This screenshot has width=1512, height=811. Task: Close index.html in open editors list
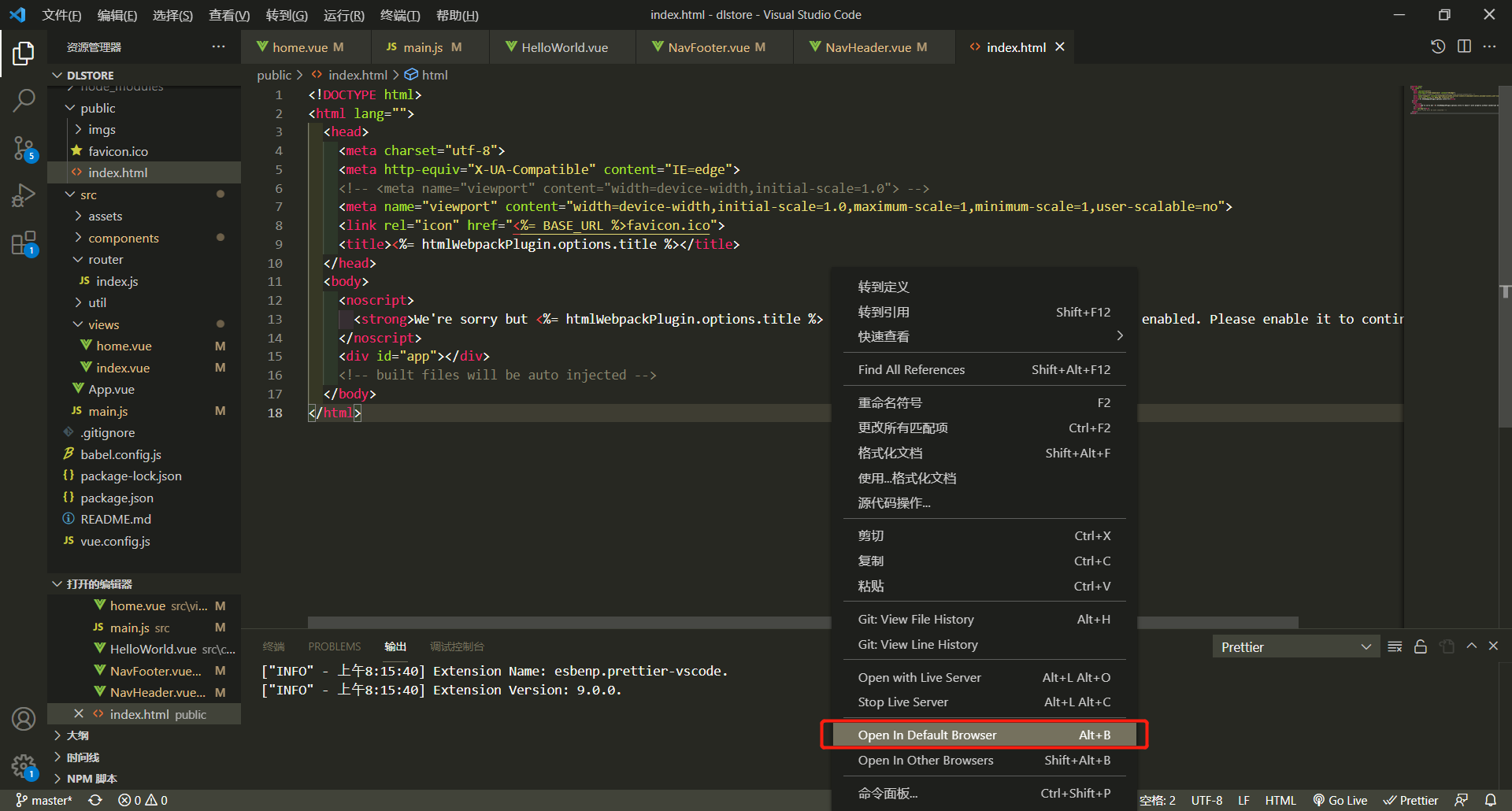pyautogui.click(x=79, y=713)
